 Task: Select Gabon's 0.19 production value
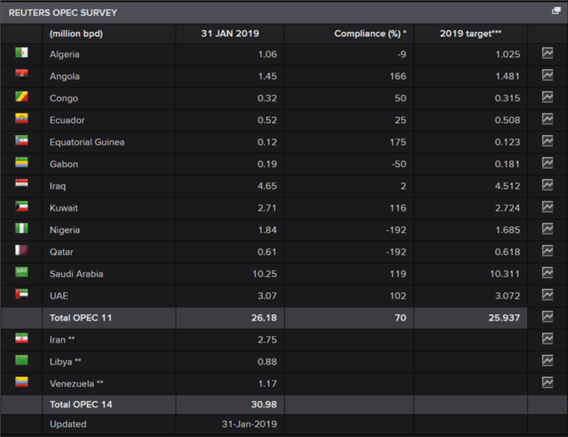[x=267, y=164]
